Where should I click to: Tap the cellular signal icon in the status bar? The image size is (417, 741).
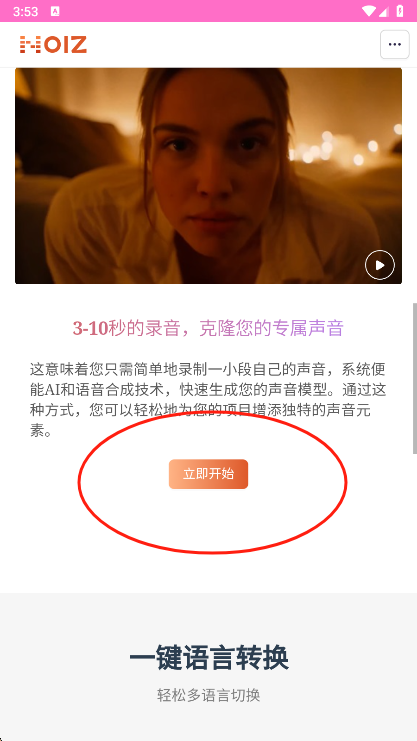pyautogui.click(x=384, y=11)
